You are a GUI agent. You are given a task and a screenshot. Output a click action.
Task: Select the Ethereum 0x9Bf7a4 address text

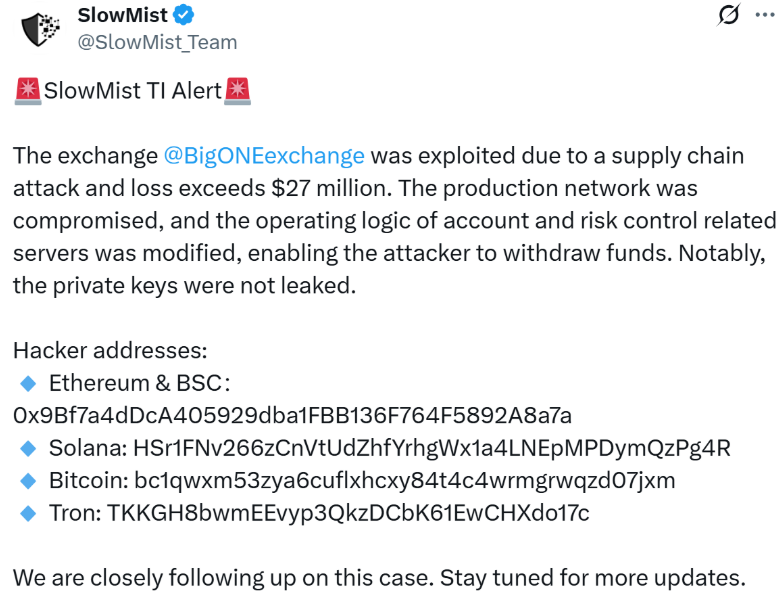(292, 415)
